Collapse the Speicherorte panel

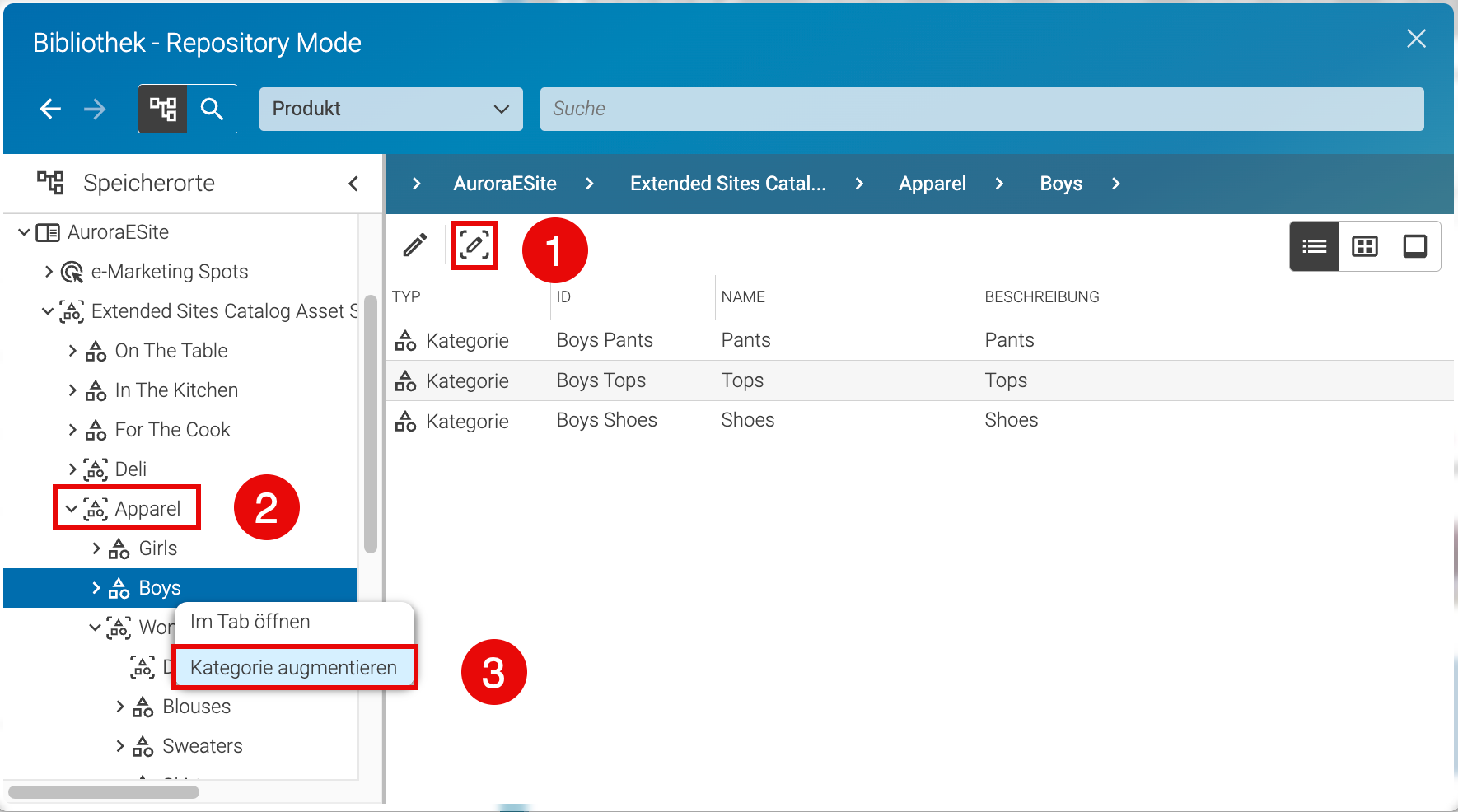[x=353, y=183]
